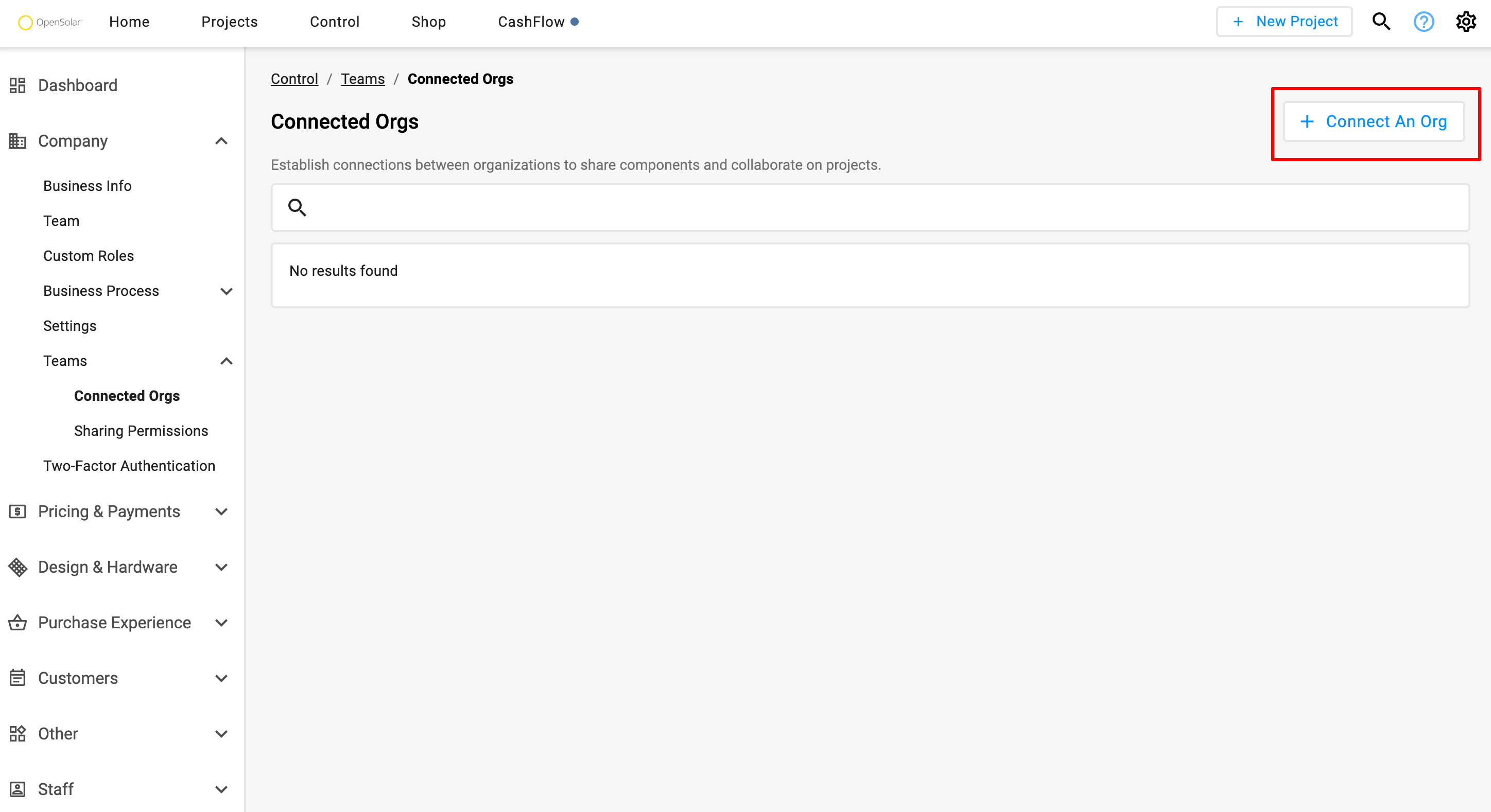The image size is (1491, 812).
Task: Open the Projects tab
Action: [x=229, y=22]
